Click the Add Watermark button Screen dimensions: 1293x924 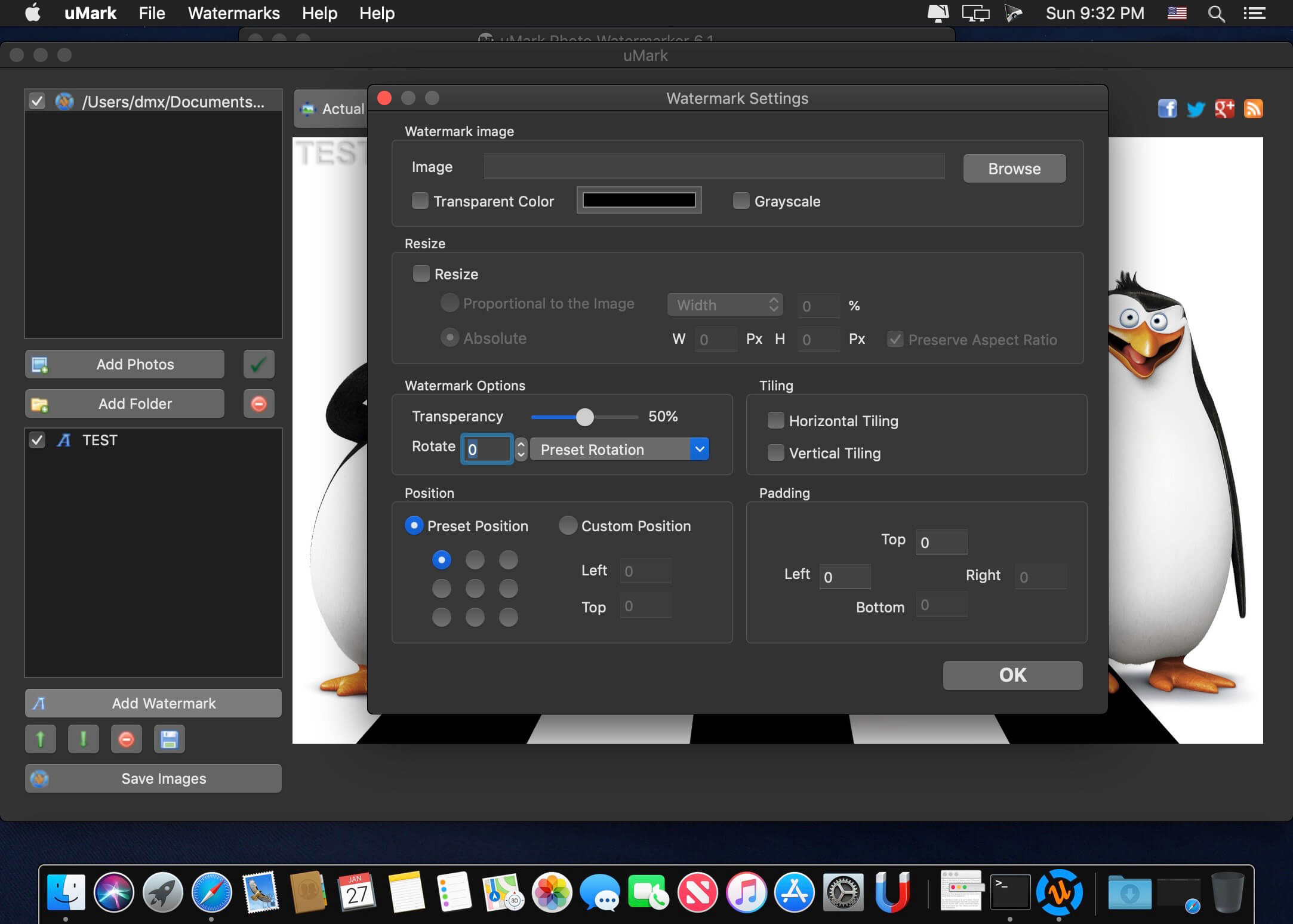[153, 703]
